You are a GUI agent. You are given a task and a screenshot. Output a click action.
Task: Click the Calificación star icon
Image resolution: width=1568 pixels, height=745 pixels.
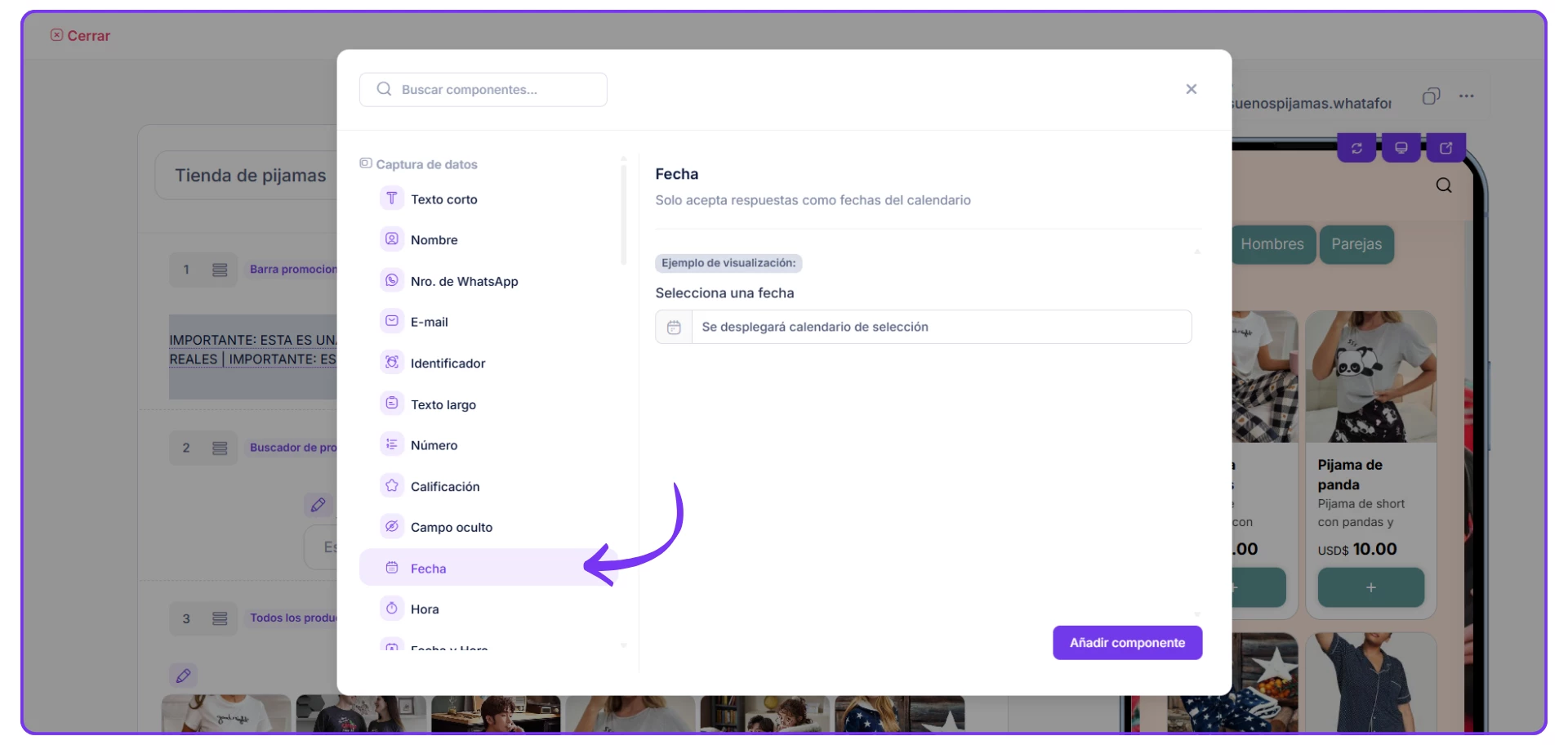[x=392, y=486]
